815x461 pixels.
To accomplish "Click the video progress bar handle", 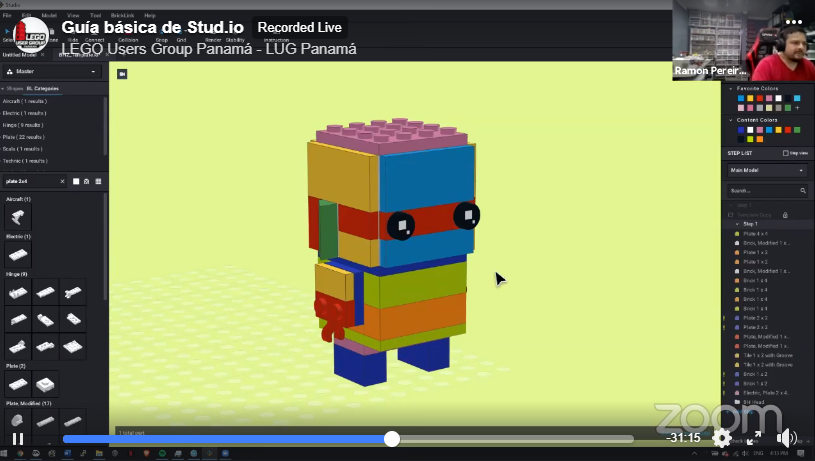I will point(392,439).
